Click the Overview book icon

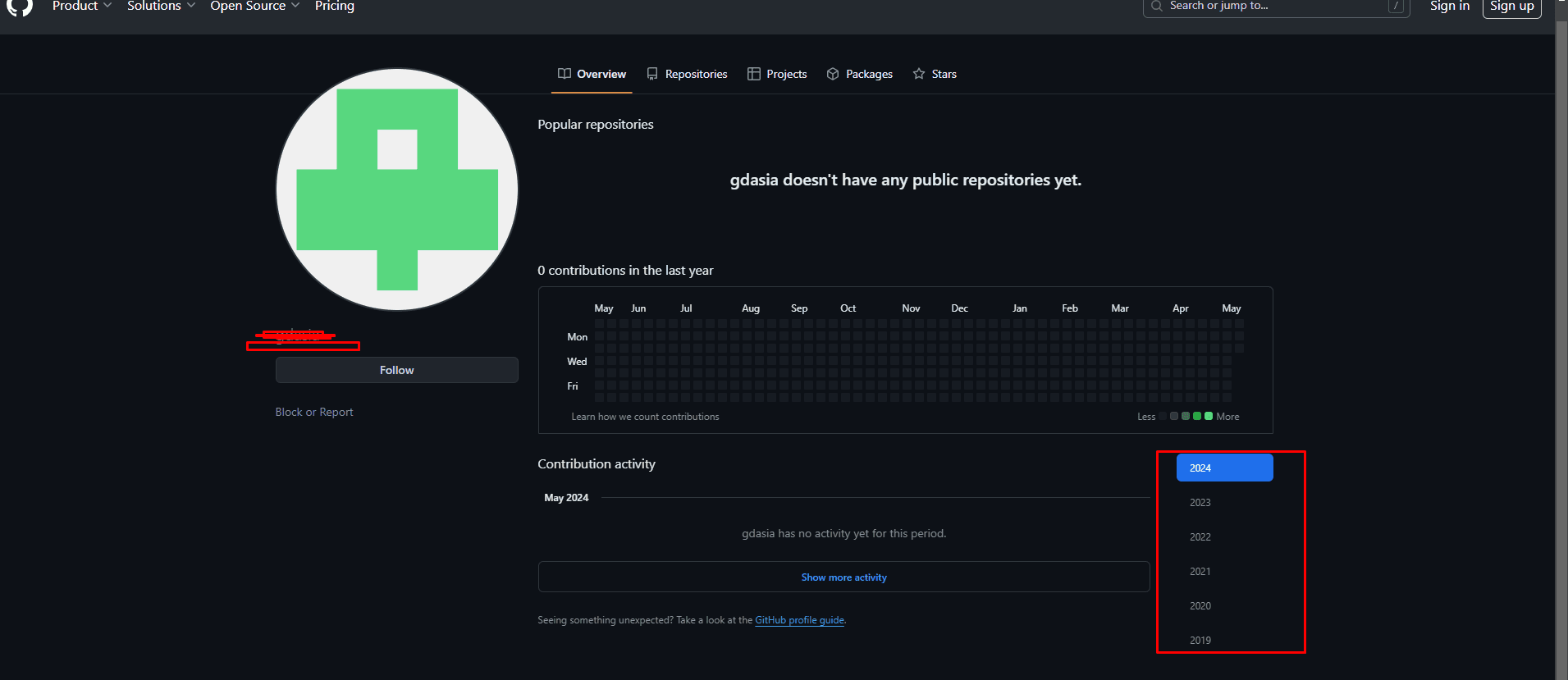[x=565, y=74]
